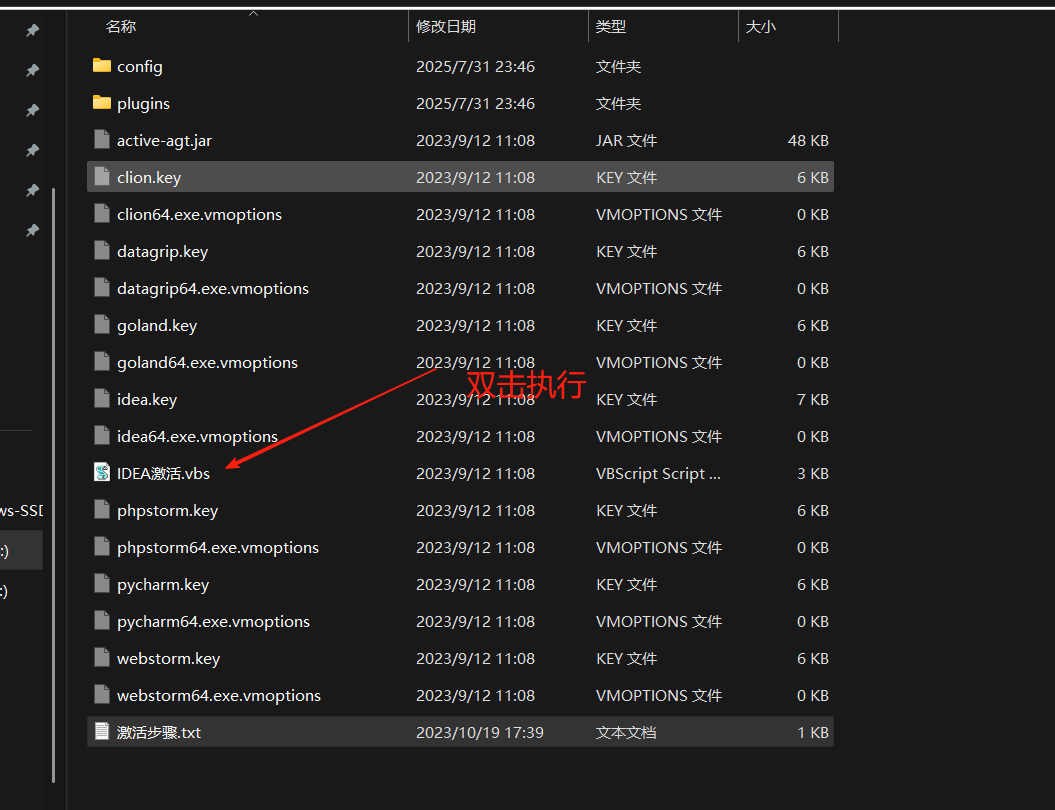Click the JAR 文件 type cell

(x=626, y=141)
